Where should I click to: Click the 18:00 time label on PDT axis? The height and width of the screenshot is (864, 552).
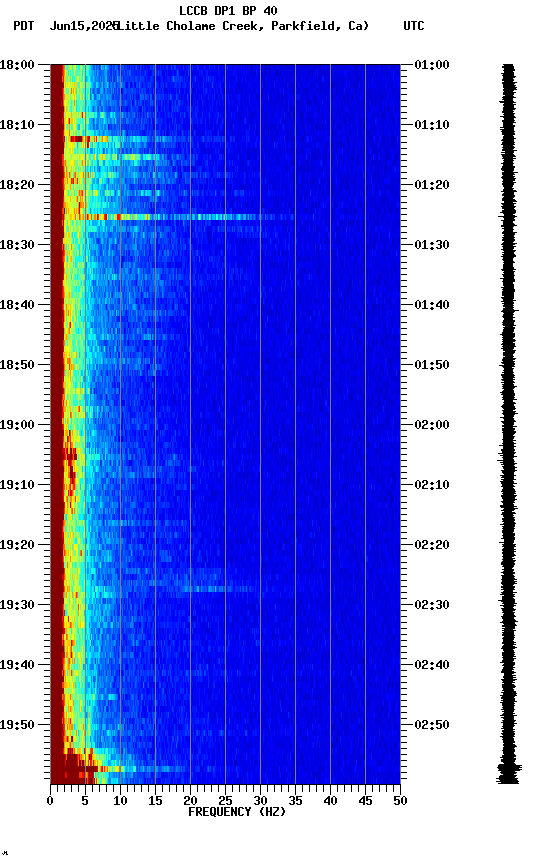[x=17, y=64]
